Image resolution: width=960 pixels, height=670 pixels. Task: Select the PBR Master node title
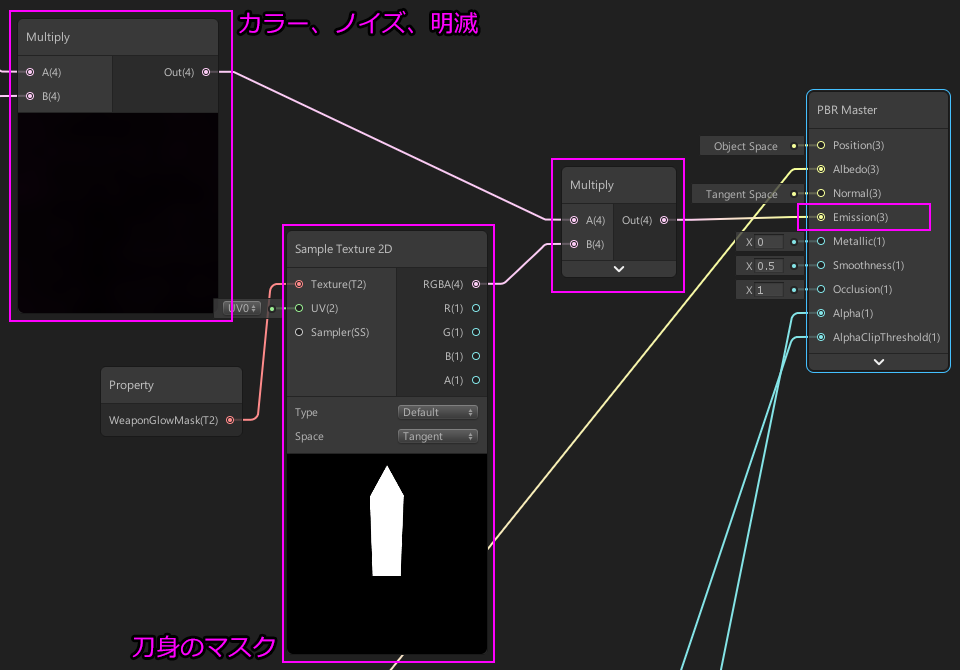coord(847,110)
